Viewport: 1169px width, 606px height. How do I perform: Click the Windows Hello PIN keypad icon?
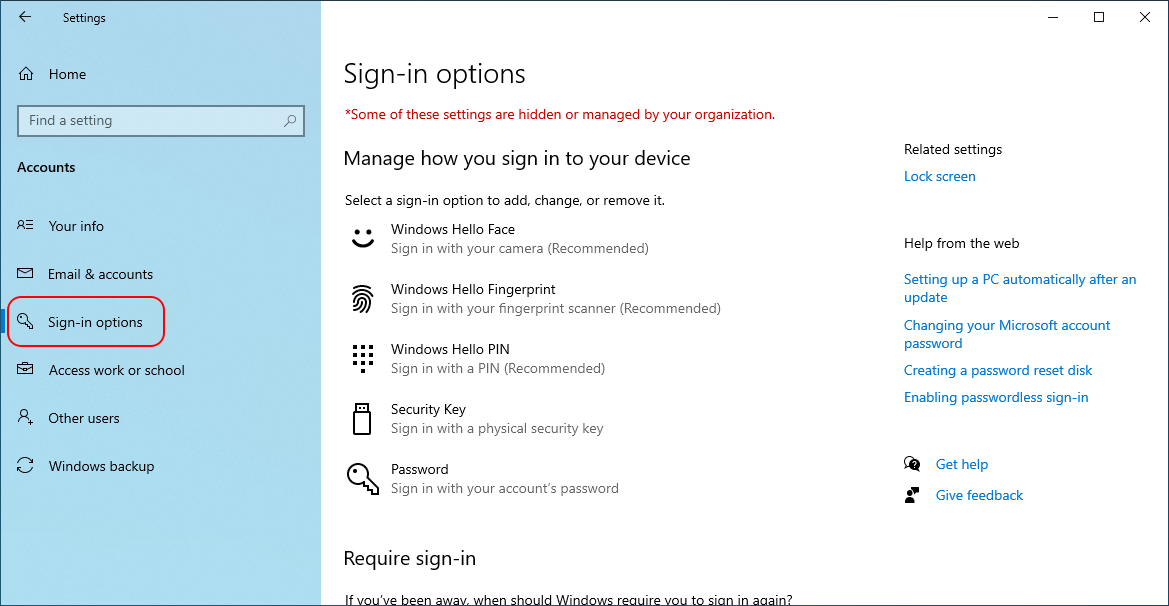point(362,358)
